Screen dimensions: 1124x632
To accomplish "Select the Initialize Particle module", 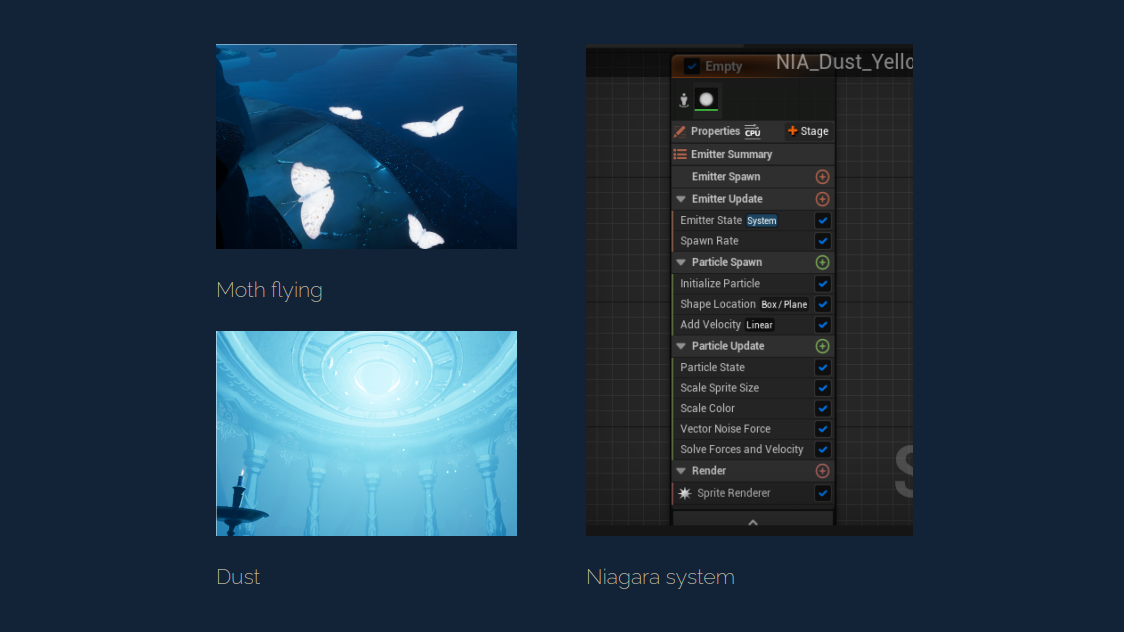I will coord(753,283).
